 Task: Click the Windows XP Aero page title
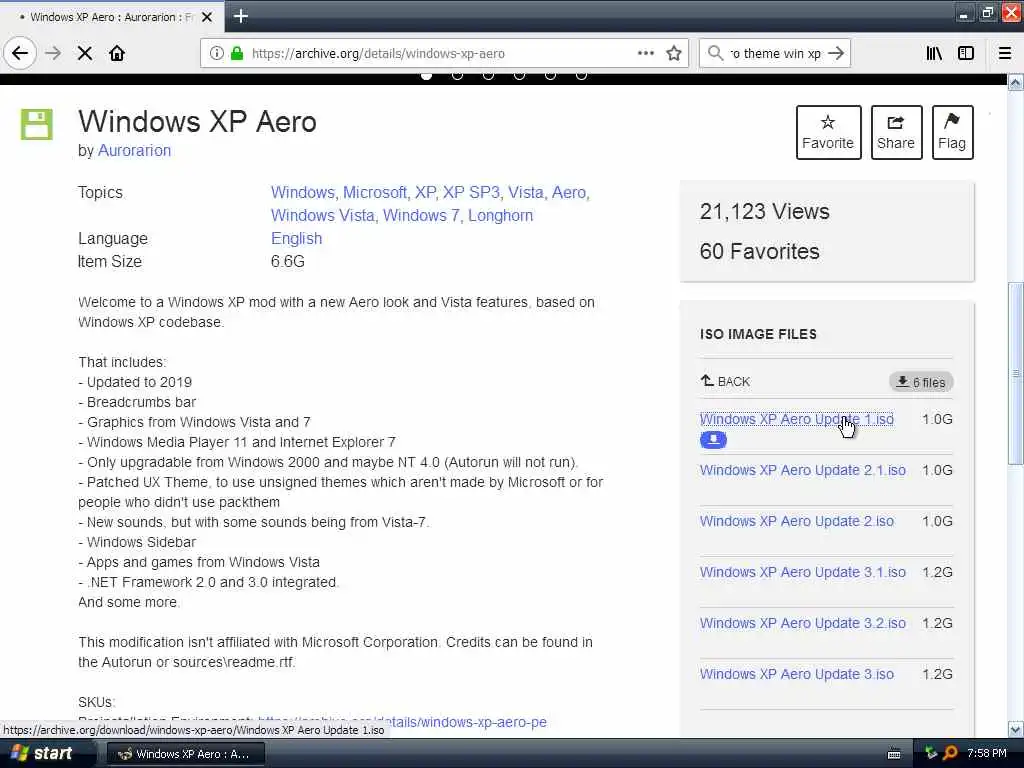click(x=197, y=121)
